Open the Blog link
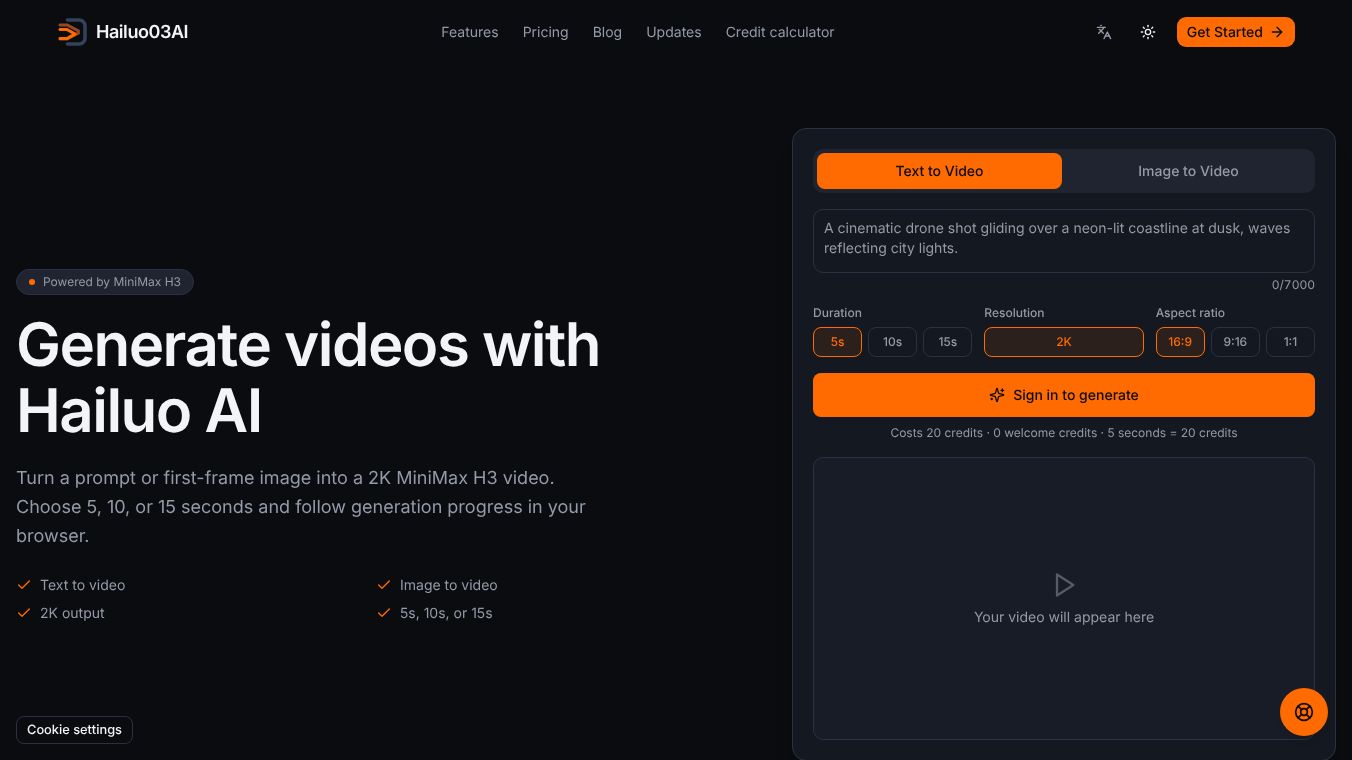This screenshot has height=760, width=1352. click(607, 32)
